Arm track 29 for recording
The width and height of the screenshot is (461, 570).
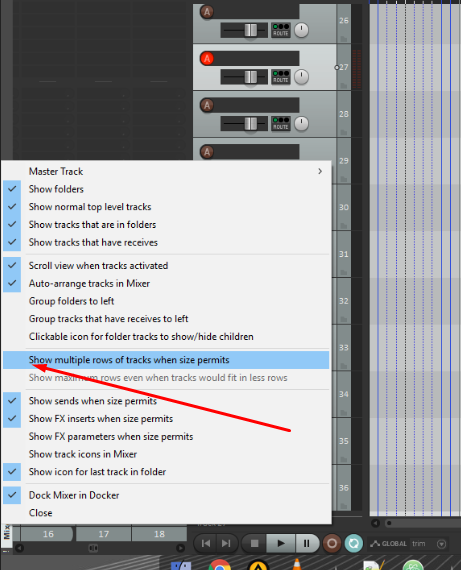click(207, 152)
